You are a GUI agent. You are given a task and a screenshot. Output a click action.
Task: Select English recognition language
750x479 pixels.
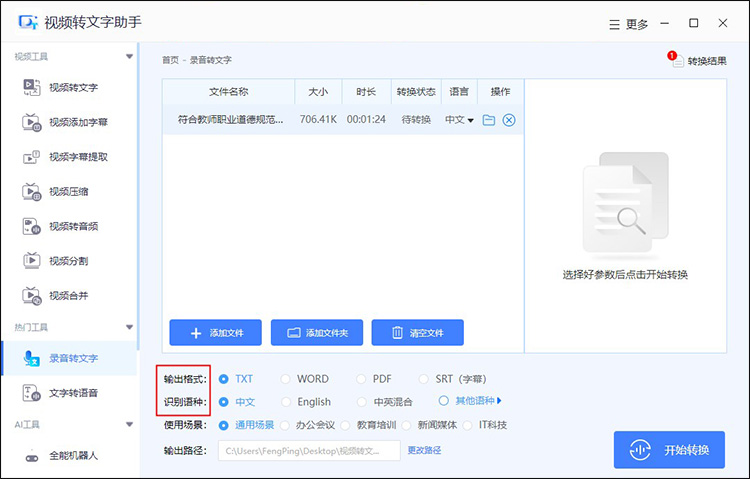pyautogui.click(x=286, y=402)
